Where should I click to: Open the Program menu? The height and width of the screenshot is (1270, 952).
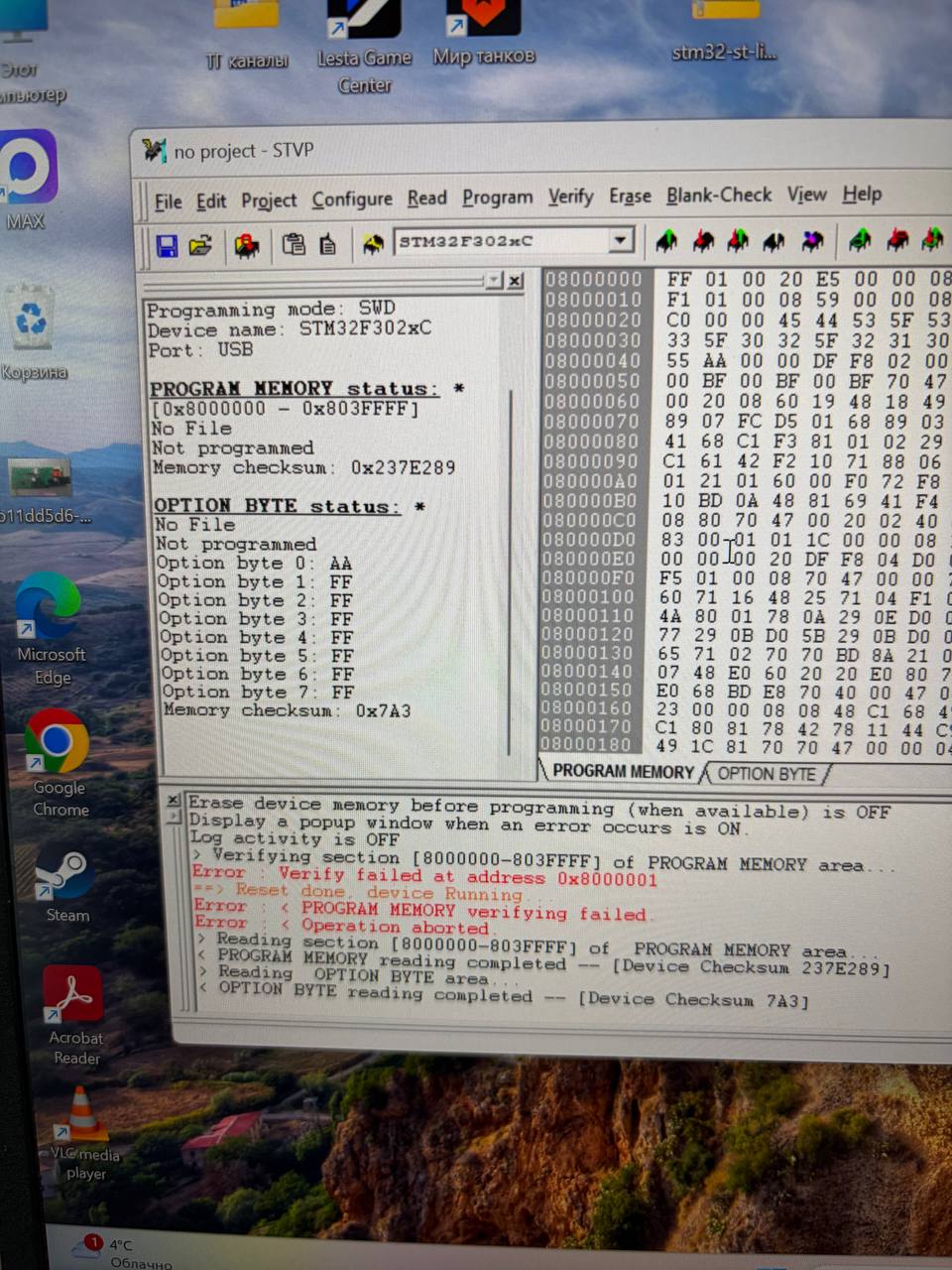coord(497,197)
